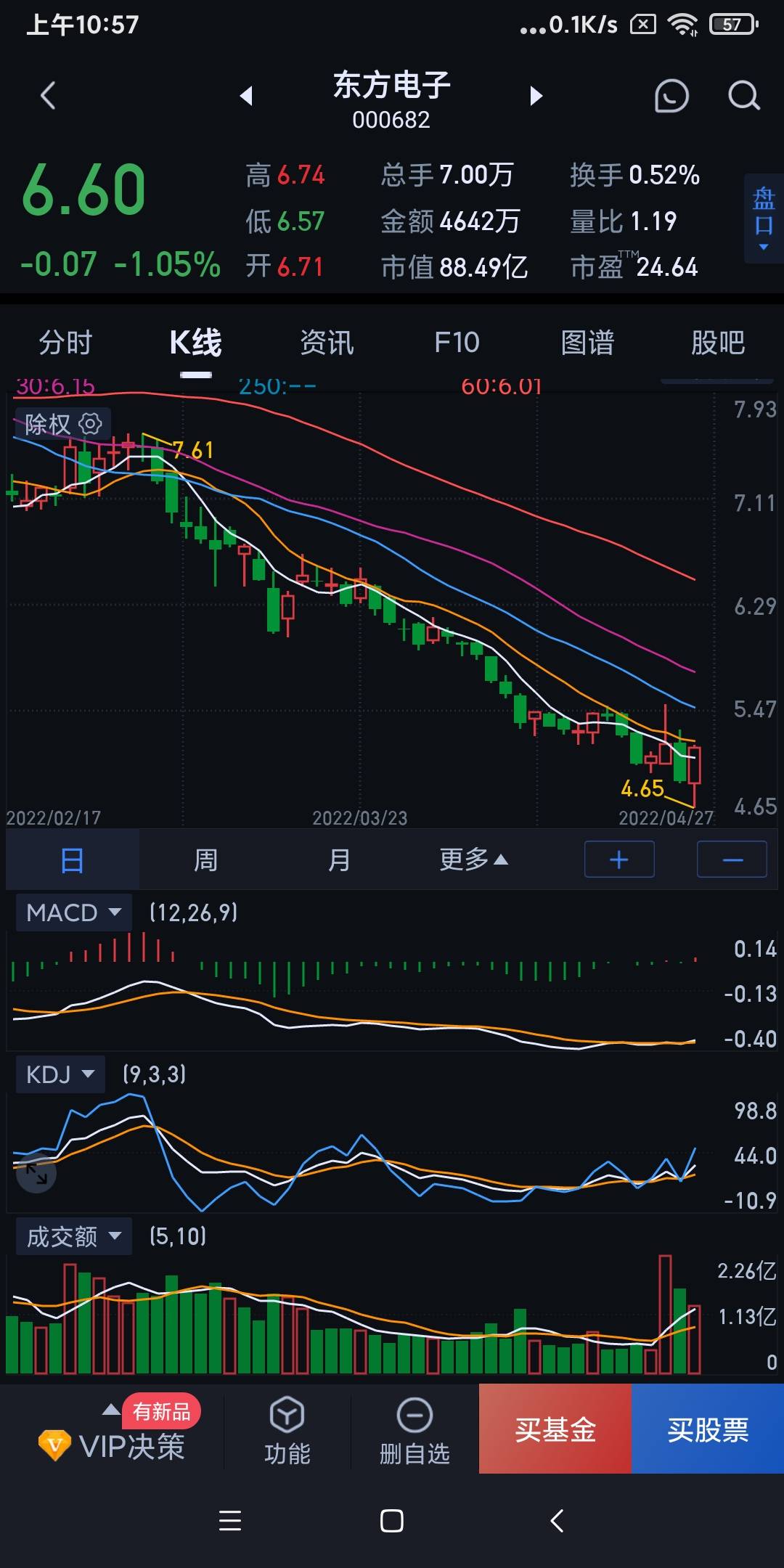Tap the 换手 0.52% value
Screen dimensions: 784x1568
click(x=664, y=175)
